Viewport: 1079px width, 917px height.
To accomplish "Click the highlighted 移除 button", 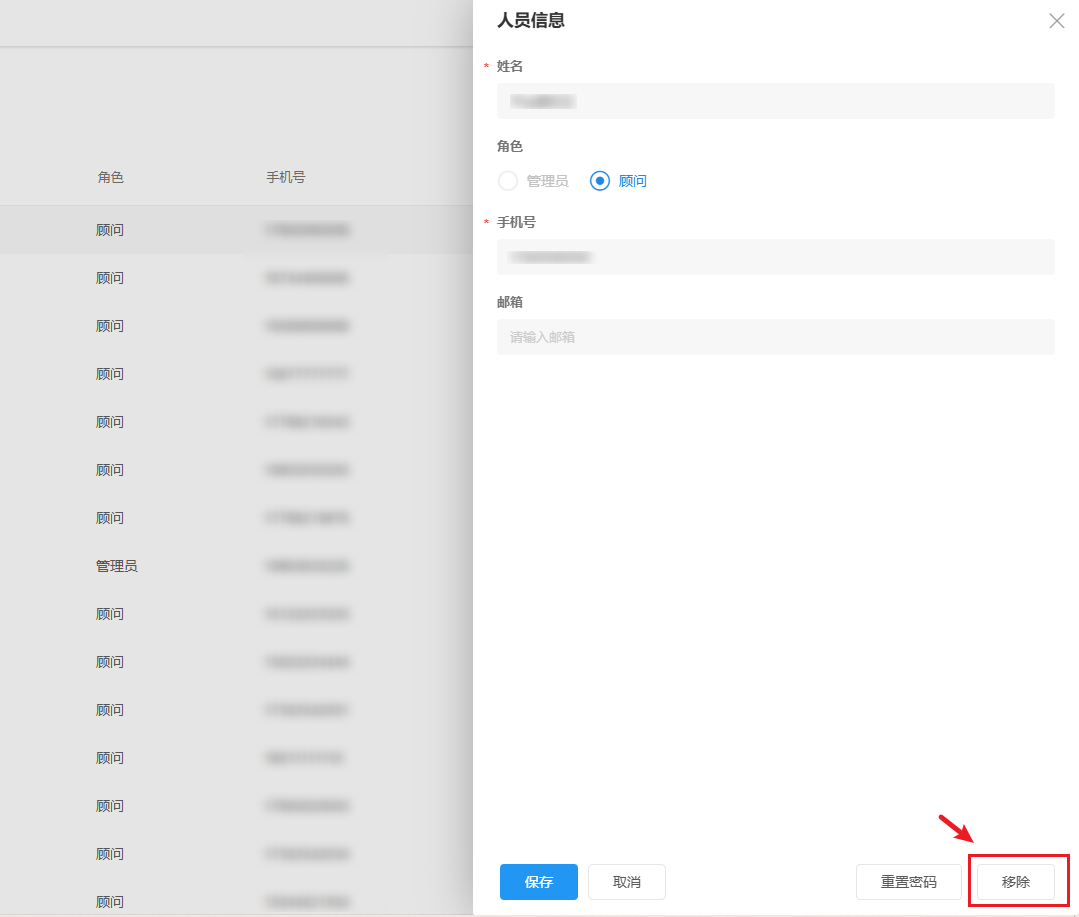I will (1015, 882).
